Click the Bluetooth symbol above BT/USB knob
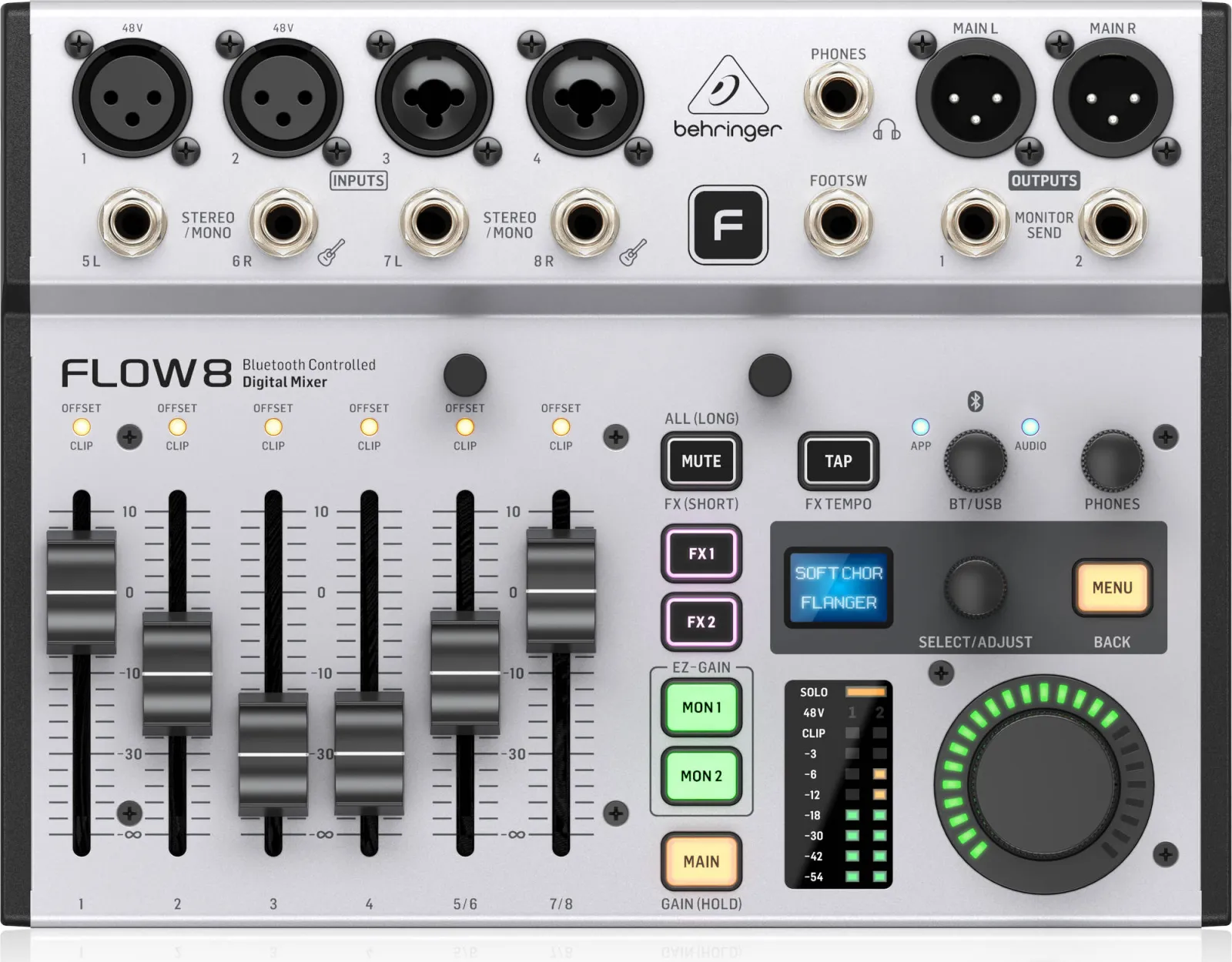1232x962 pixels. click(x=975, y=401)
